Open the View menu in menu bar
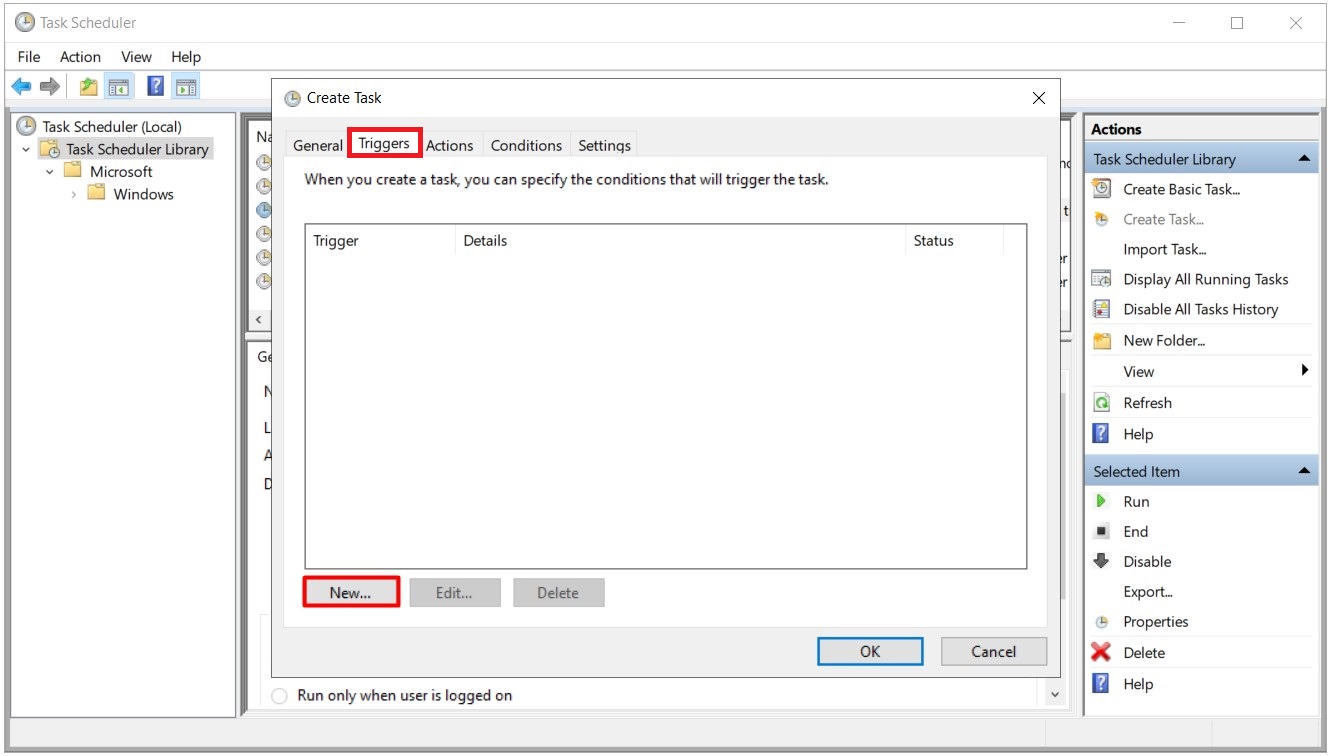Image resolution: width=1330 pixels, height=756 pixels. [x=136, y=57]
